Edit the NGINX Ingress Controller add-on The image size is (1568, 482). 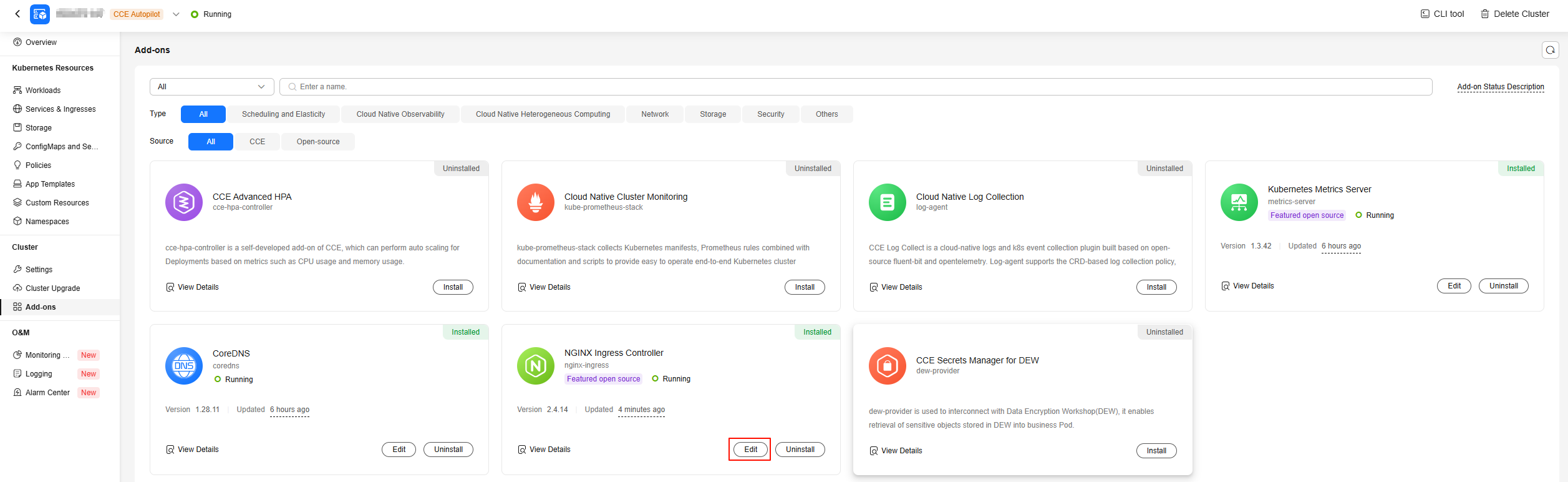[x=751, y=450]
